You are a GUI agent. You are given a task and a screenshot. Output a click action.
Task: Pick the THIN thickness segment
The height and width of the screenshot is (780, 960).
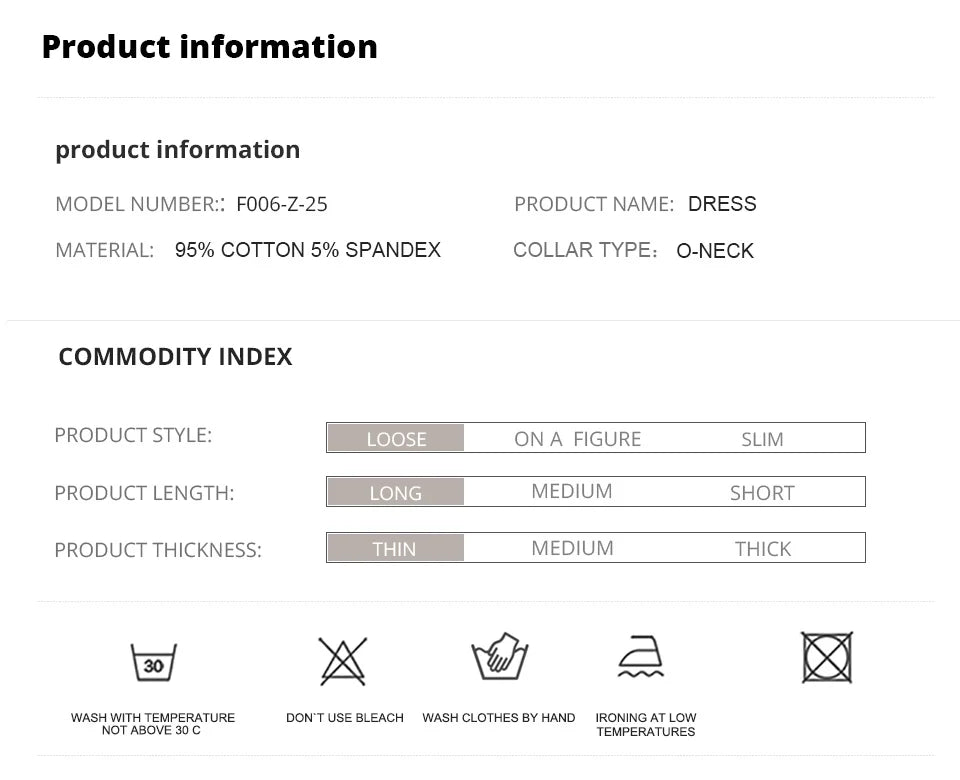click(x=395, y=548)
